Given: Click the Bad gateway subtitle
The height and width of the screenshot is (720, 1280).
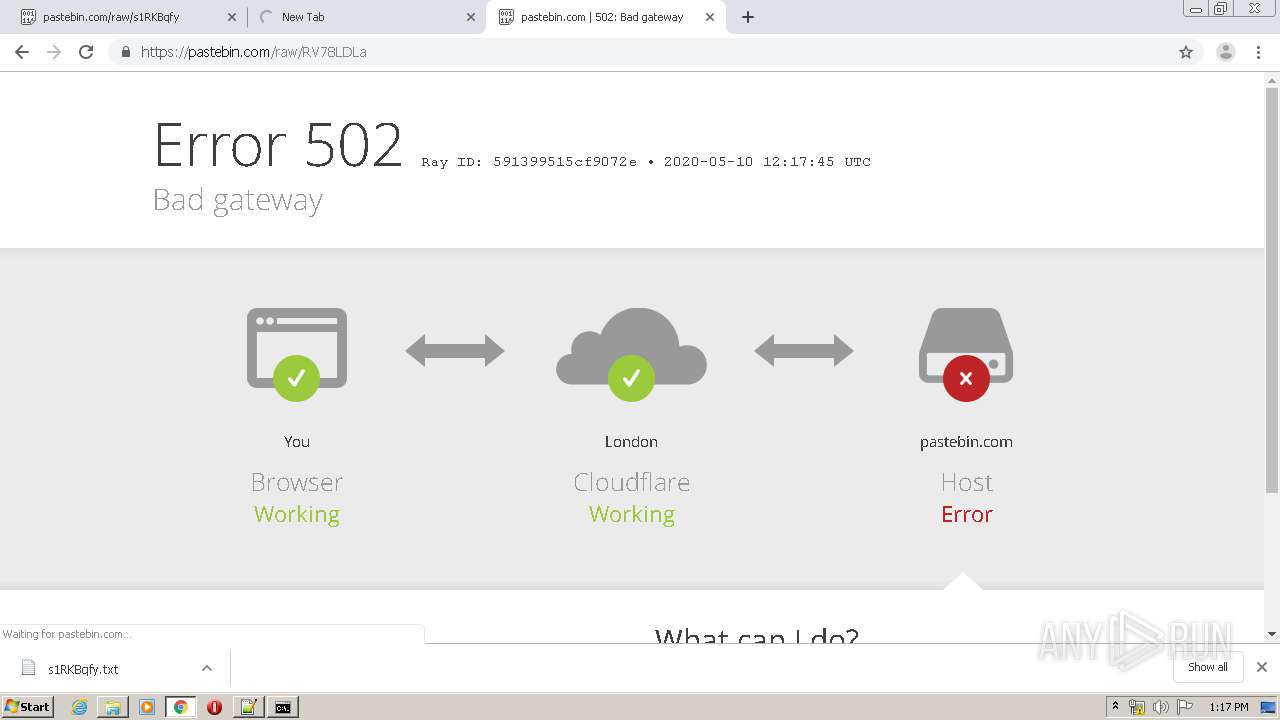Looking at the screenshot, I should 238,200.
